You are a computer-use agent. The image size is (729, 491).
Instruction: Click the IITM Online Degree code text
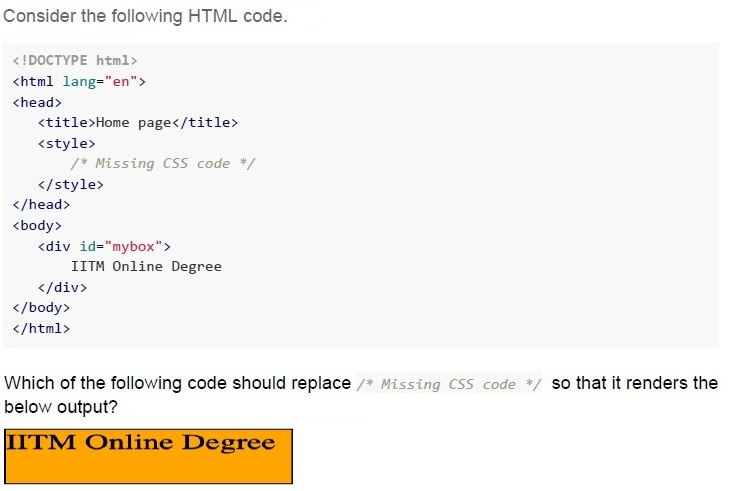pos(146,266)
